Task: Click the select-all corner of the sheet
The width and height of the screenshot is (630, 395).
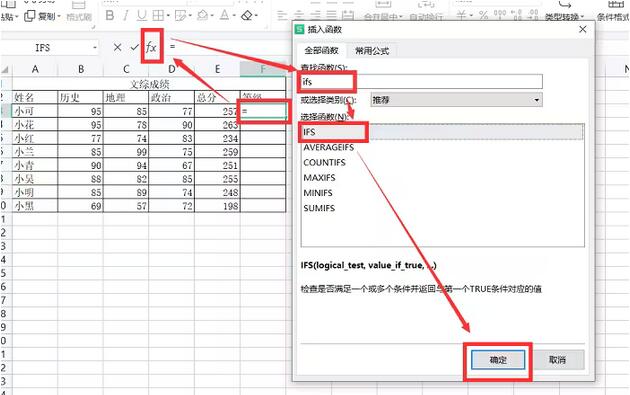Action: (x=5, y=70)
